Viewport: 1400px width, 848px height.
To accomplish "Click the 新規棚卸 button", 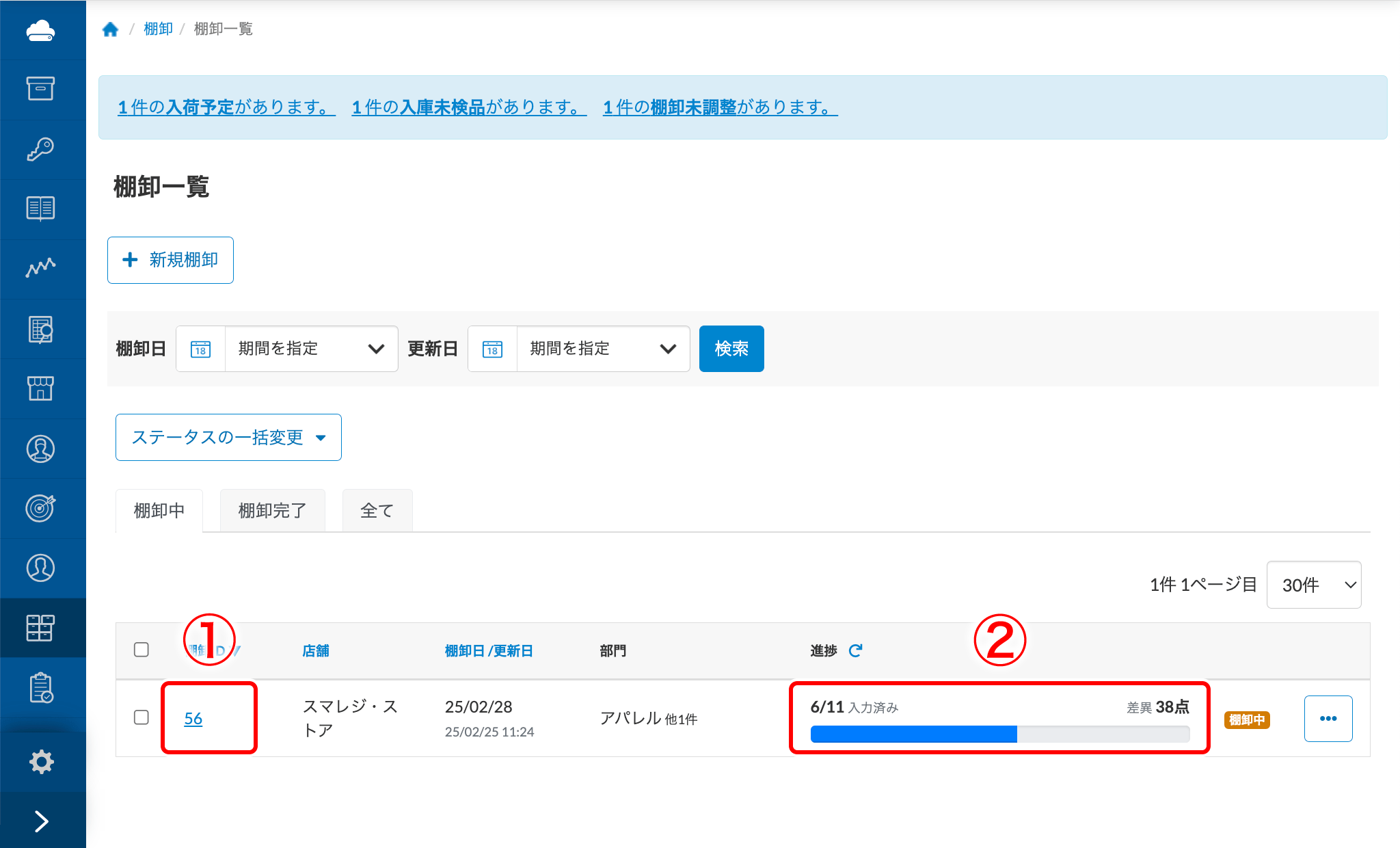I will point(170,260).
